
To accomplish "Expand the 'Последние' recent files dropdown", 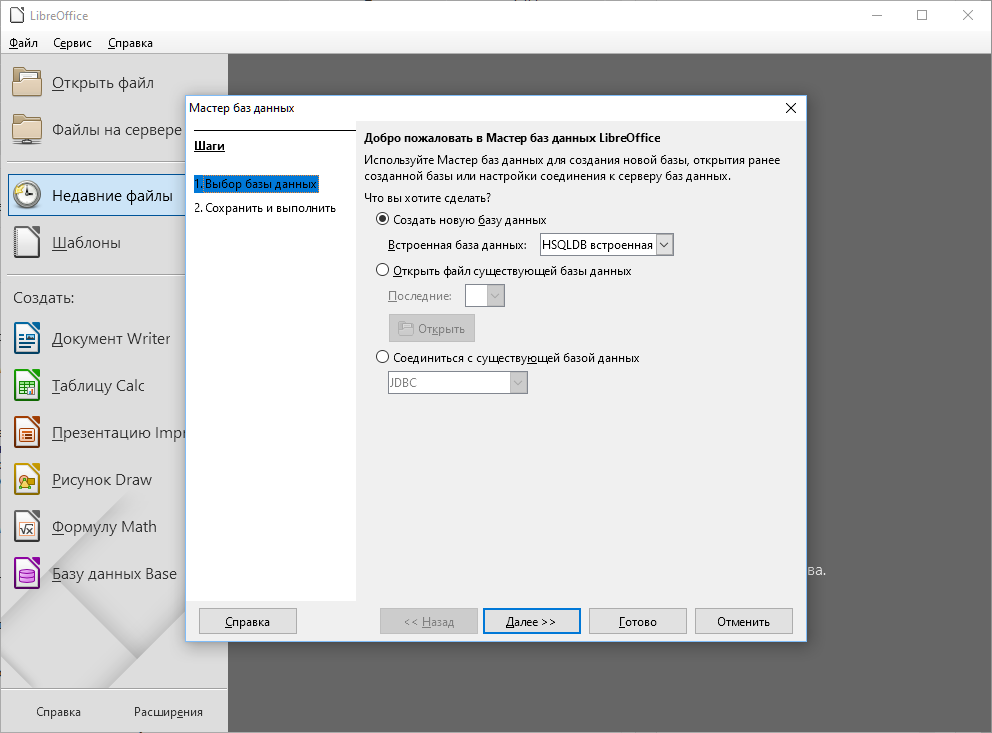I will [x=495, y=296].
